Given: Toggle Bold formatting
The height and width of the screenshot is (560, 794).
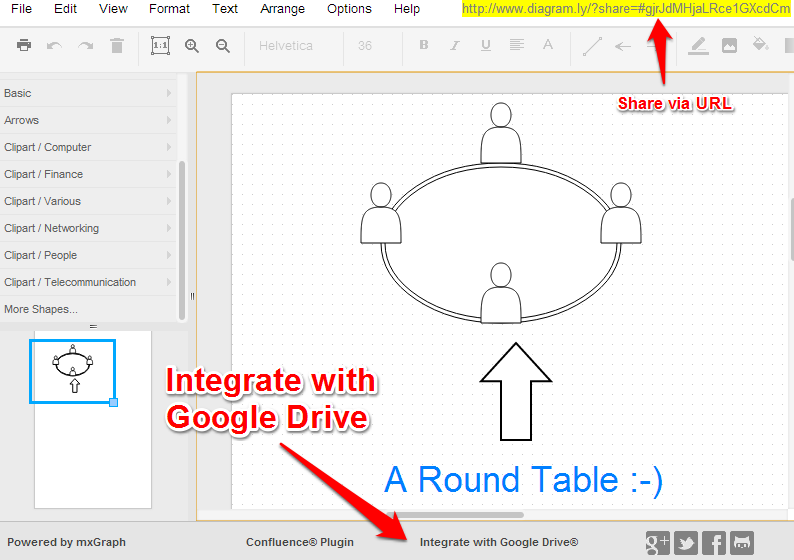Looking at the screenshot, I should click(424, 45).
